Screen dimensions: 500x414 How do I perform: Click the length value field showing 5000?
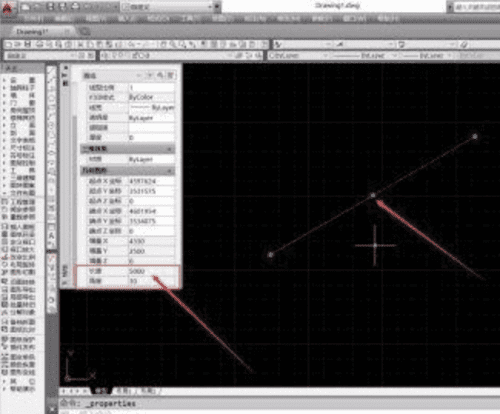click(151, 271)
